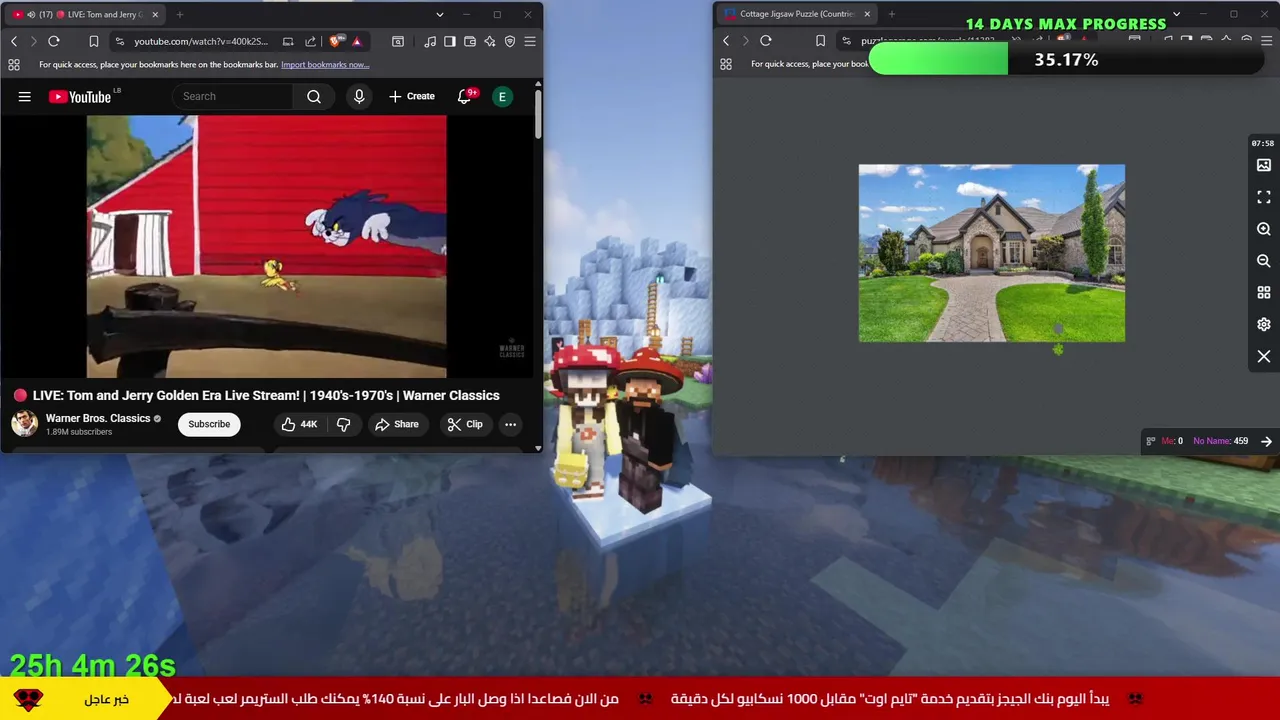The width and height of the screenshot is (1280, 720).
Task: Open tab search dropdown in puzzle window
Action: click(x=1176, y=15)
